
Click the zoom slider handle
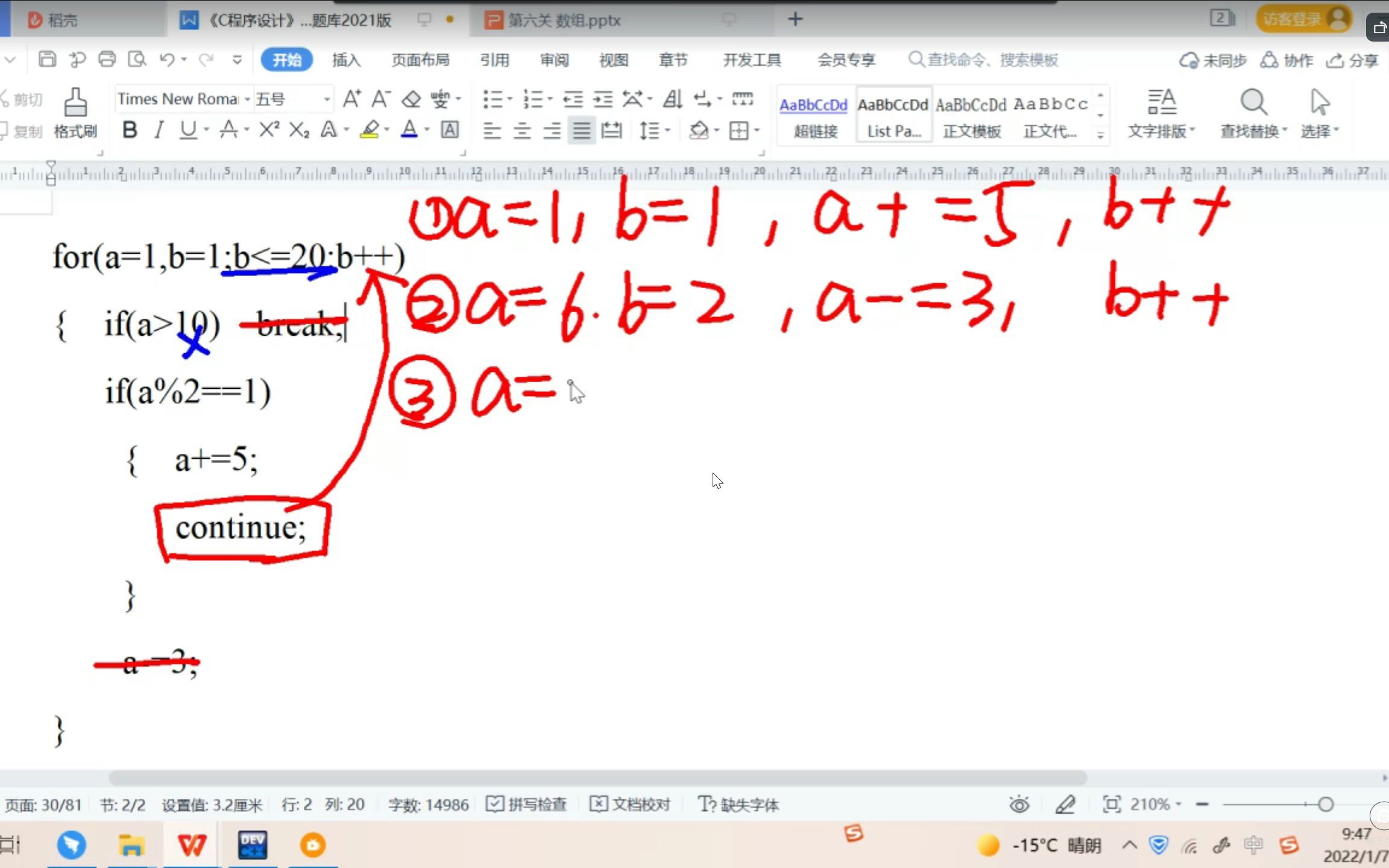[1325, 805]
